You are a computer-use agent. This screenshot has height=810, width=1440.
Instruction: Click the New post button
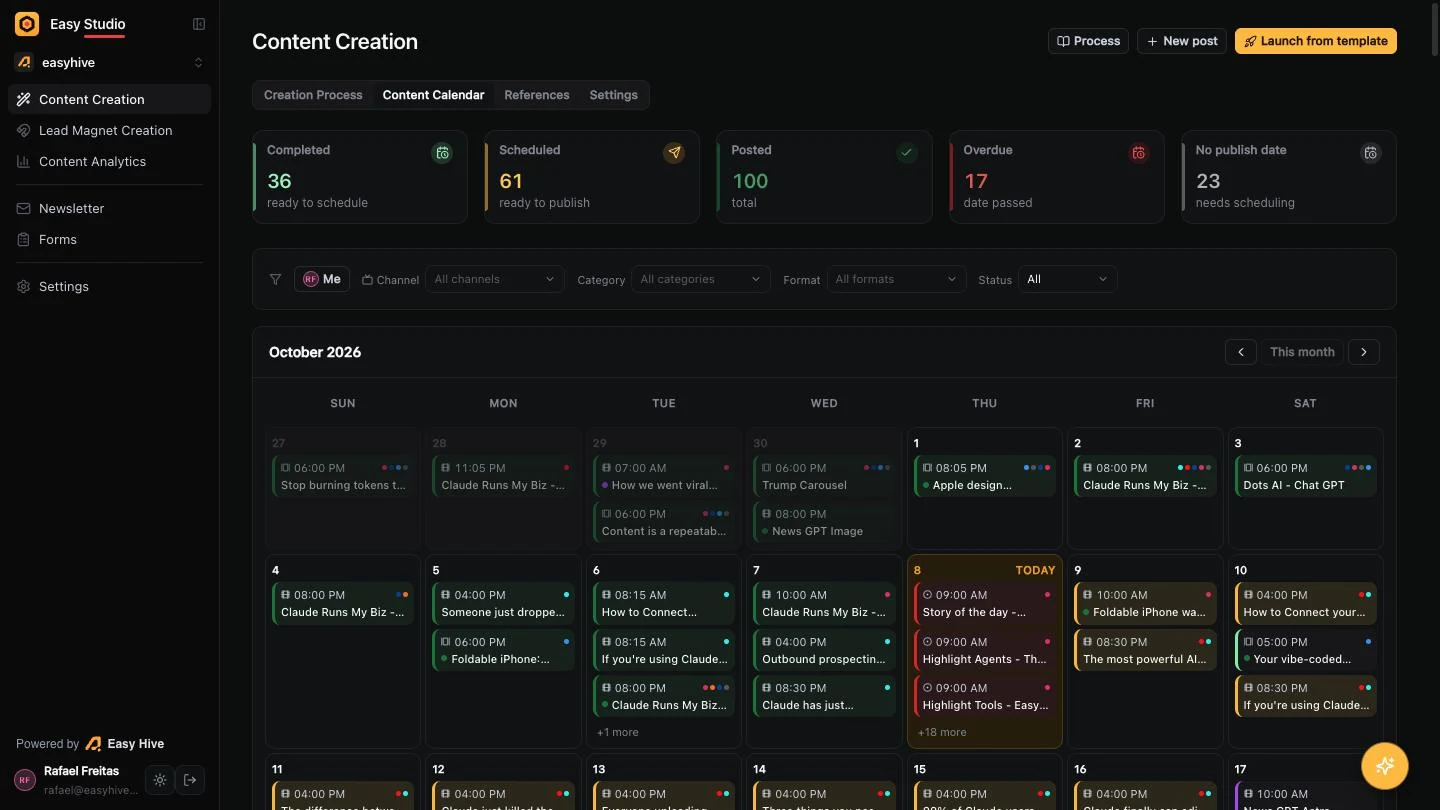(1182, 41)
